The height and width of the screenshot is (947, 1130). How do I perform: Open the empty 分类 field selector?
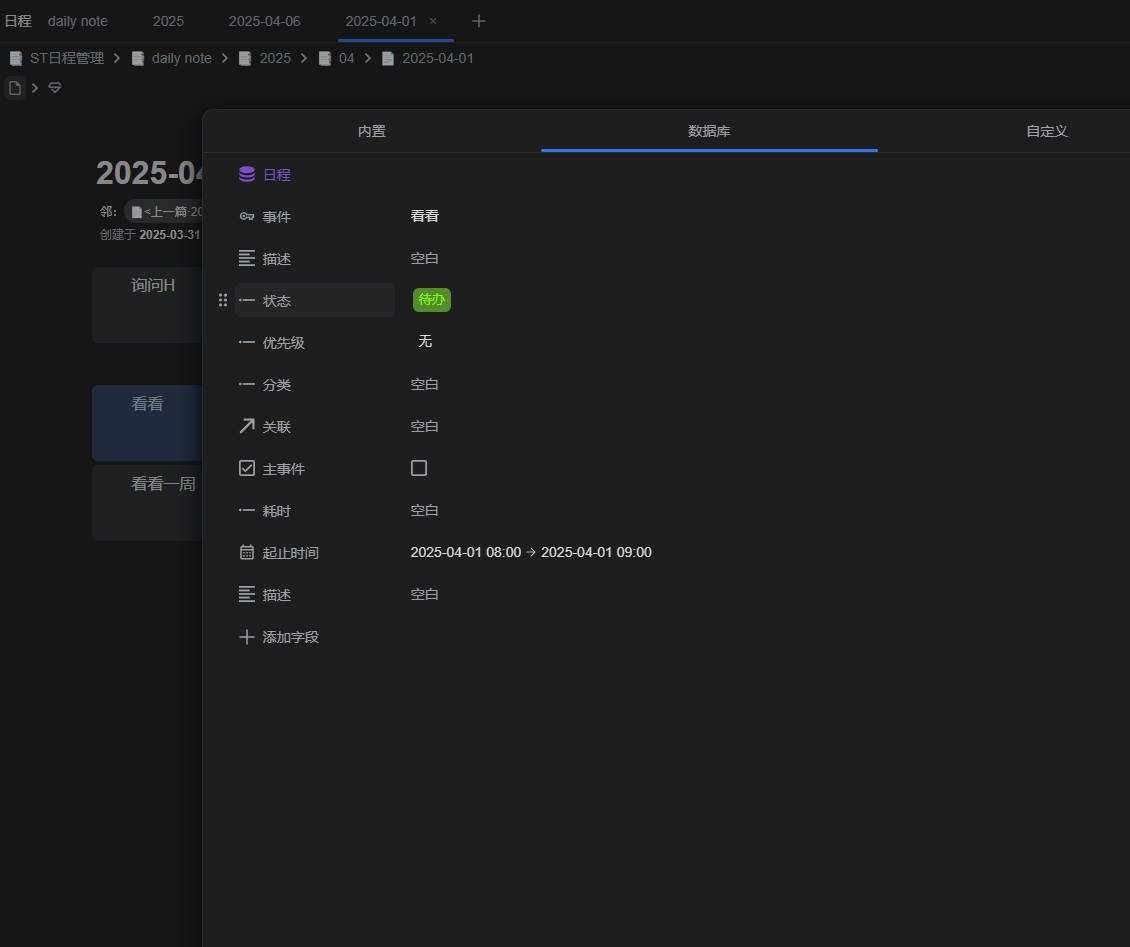point(425,384)
